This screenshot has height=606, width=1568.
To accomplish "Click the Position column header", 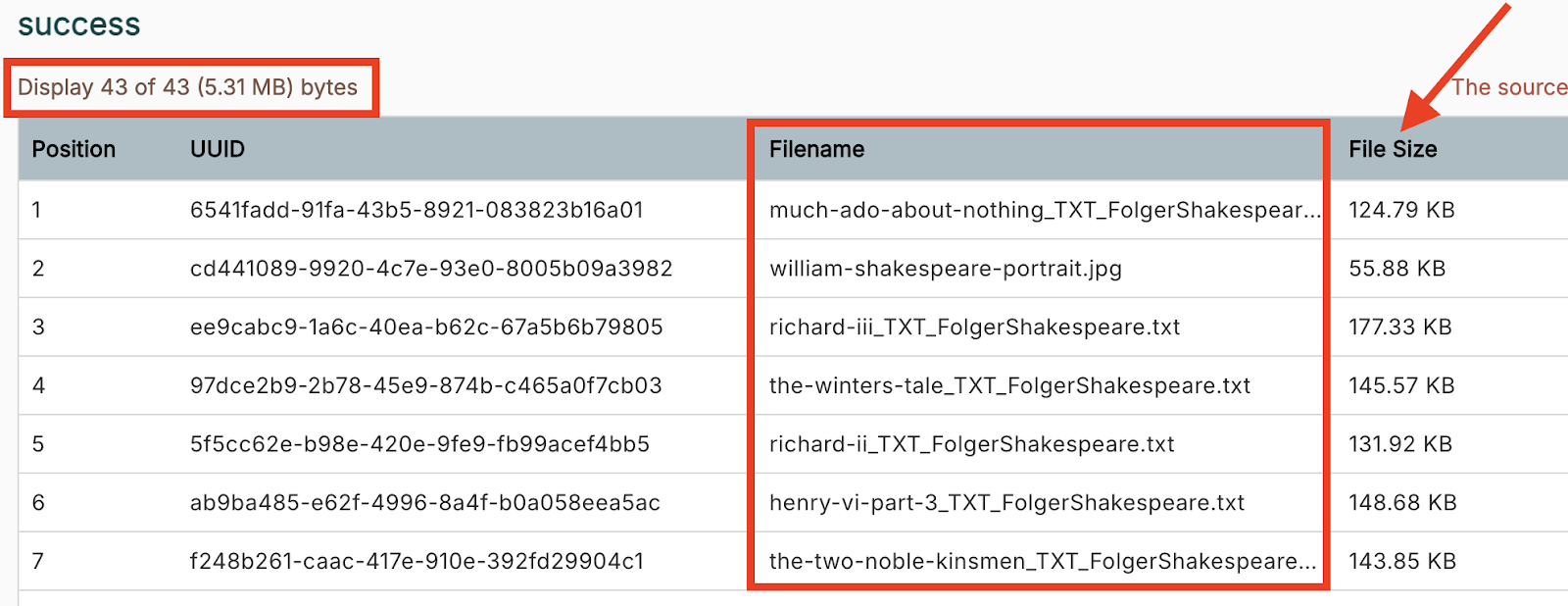I will coord(73,149).
